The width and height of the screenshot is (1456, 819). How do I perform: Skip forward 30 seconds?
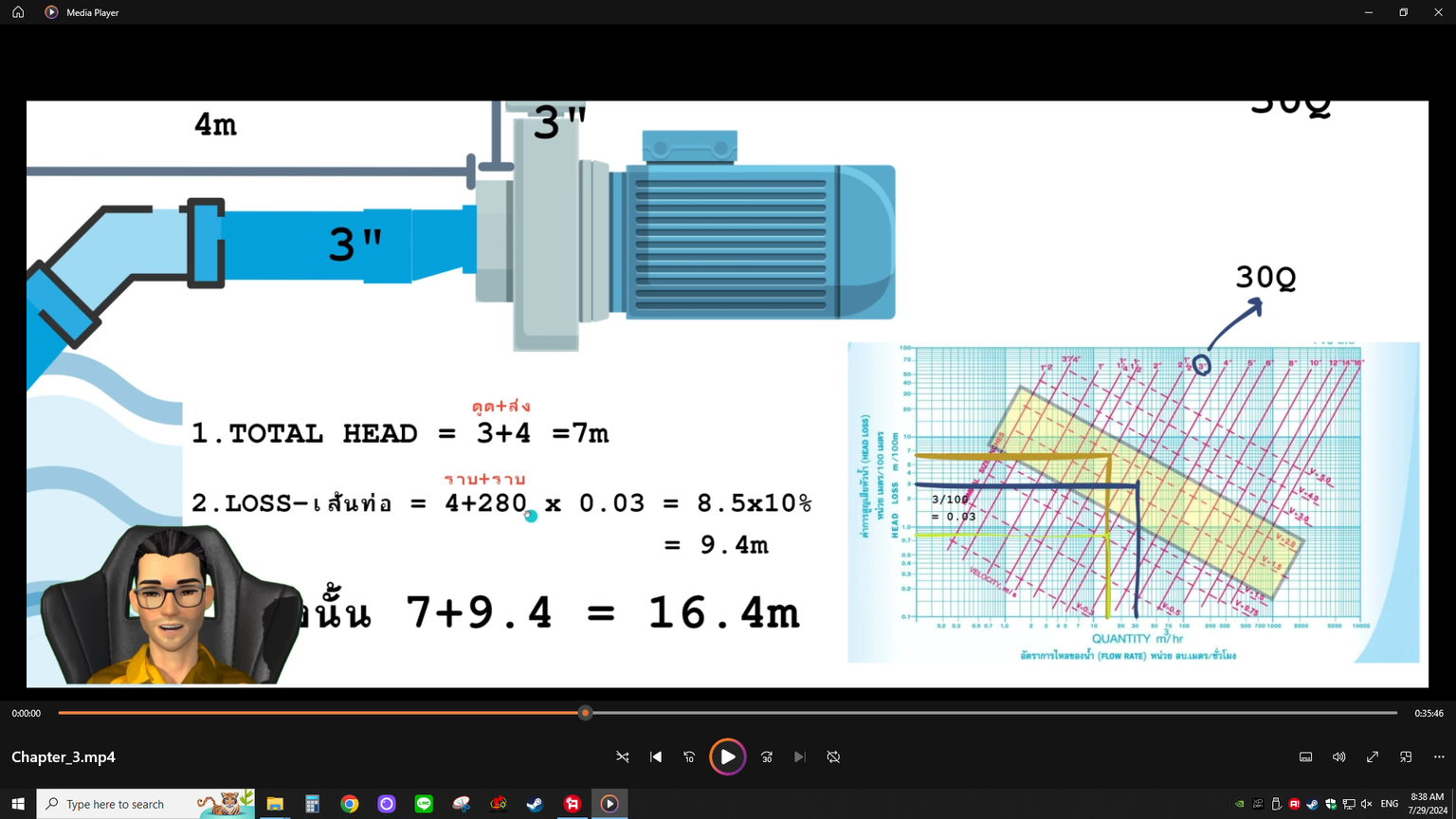click(767, 756)
